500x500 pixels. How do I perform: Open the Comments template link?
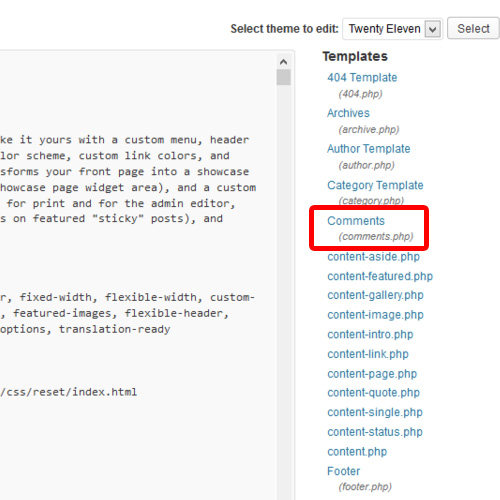click(x=356, y=221)
